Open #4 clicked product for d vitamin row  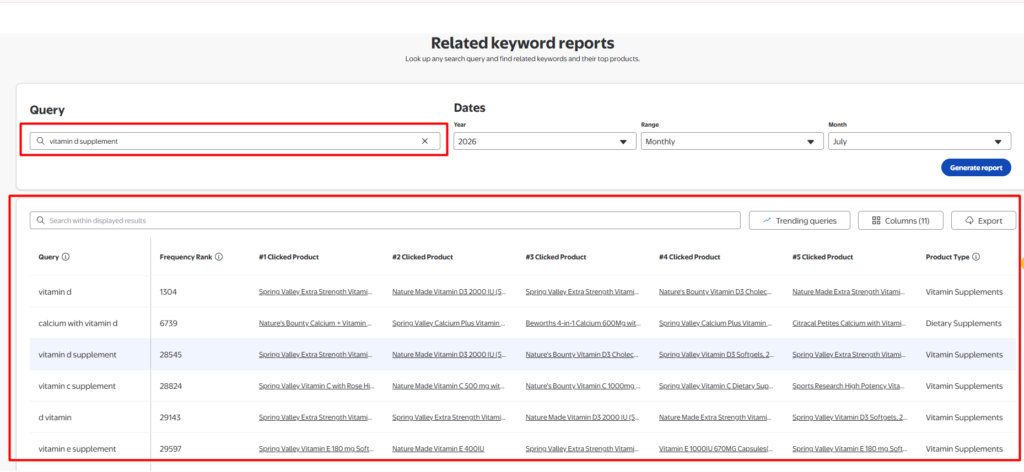coord(716,417)
